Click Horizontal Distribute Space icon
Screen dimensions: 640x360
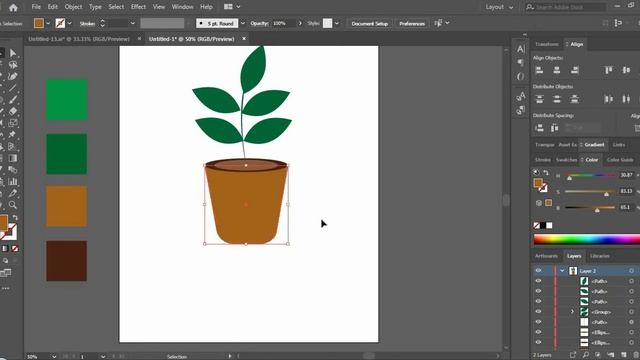pos(555,128)
